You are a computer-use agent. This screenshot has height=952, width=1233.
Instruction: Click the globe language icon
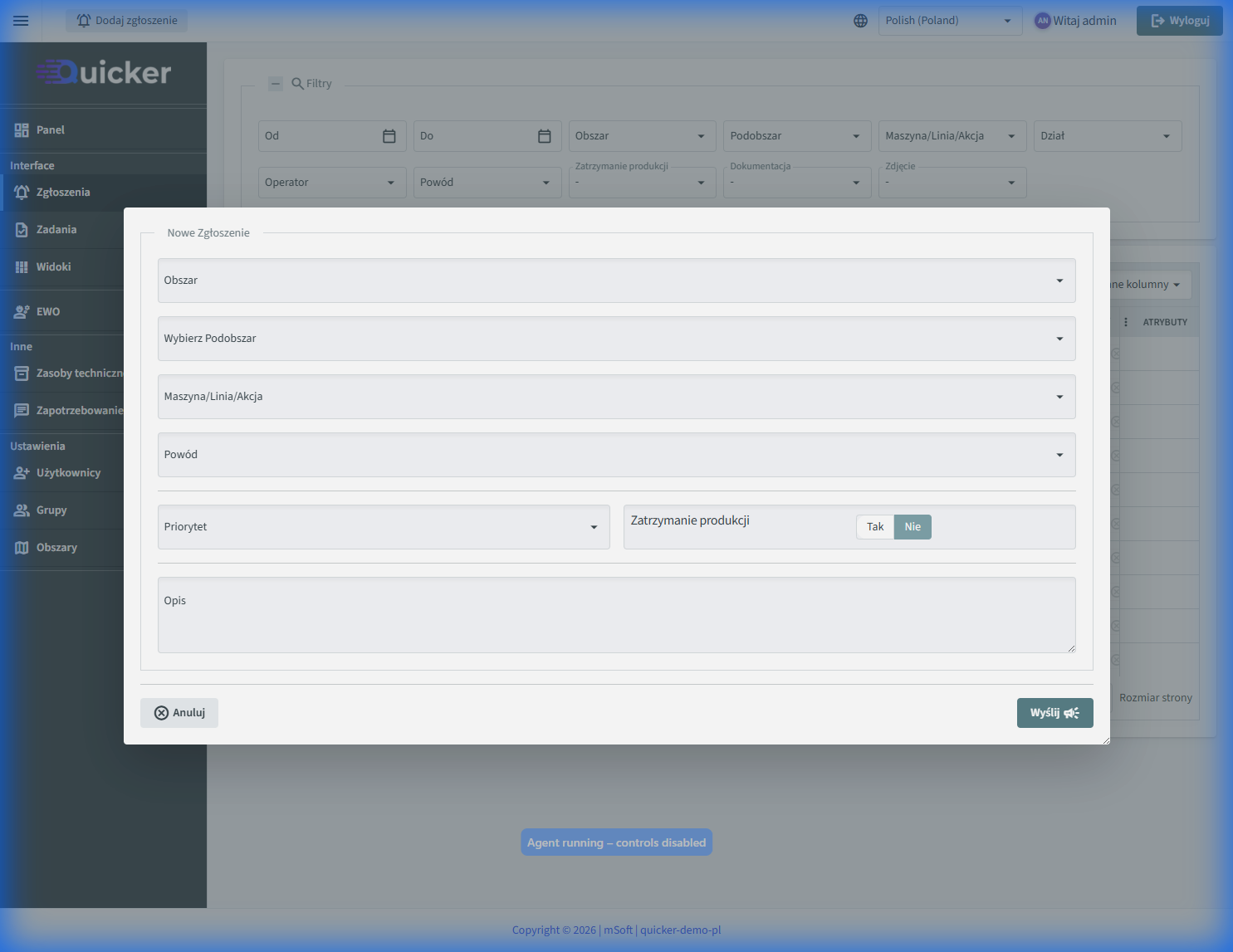tap(860, 21)
